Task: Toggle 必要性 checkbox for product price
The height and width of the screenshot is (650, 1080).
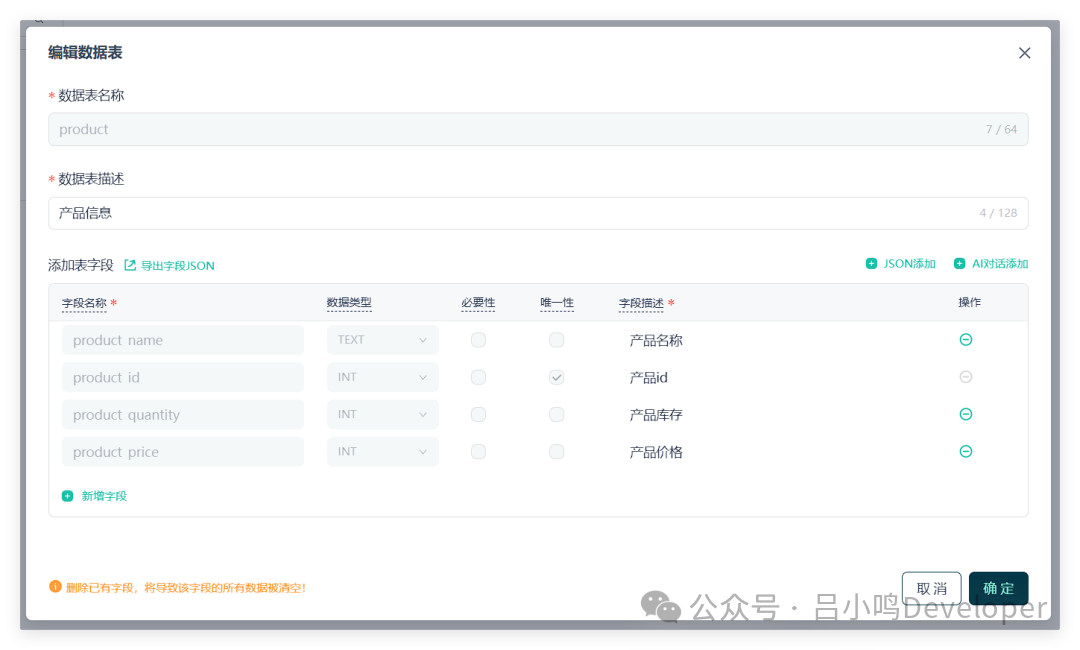Action: point(478,451)
